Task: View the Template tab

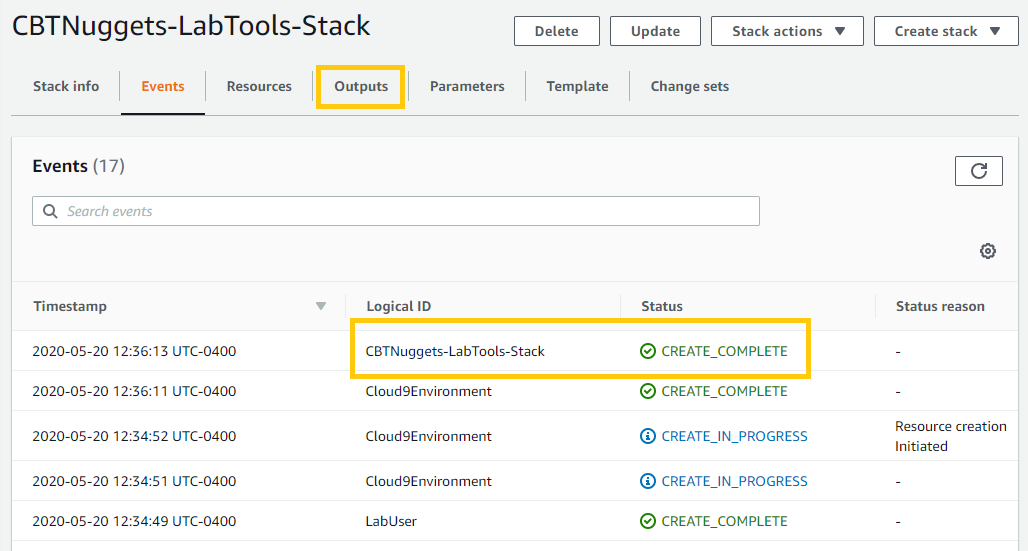Action: [577, 86]
